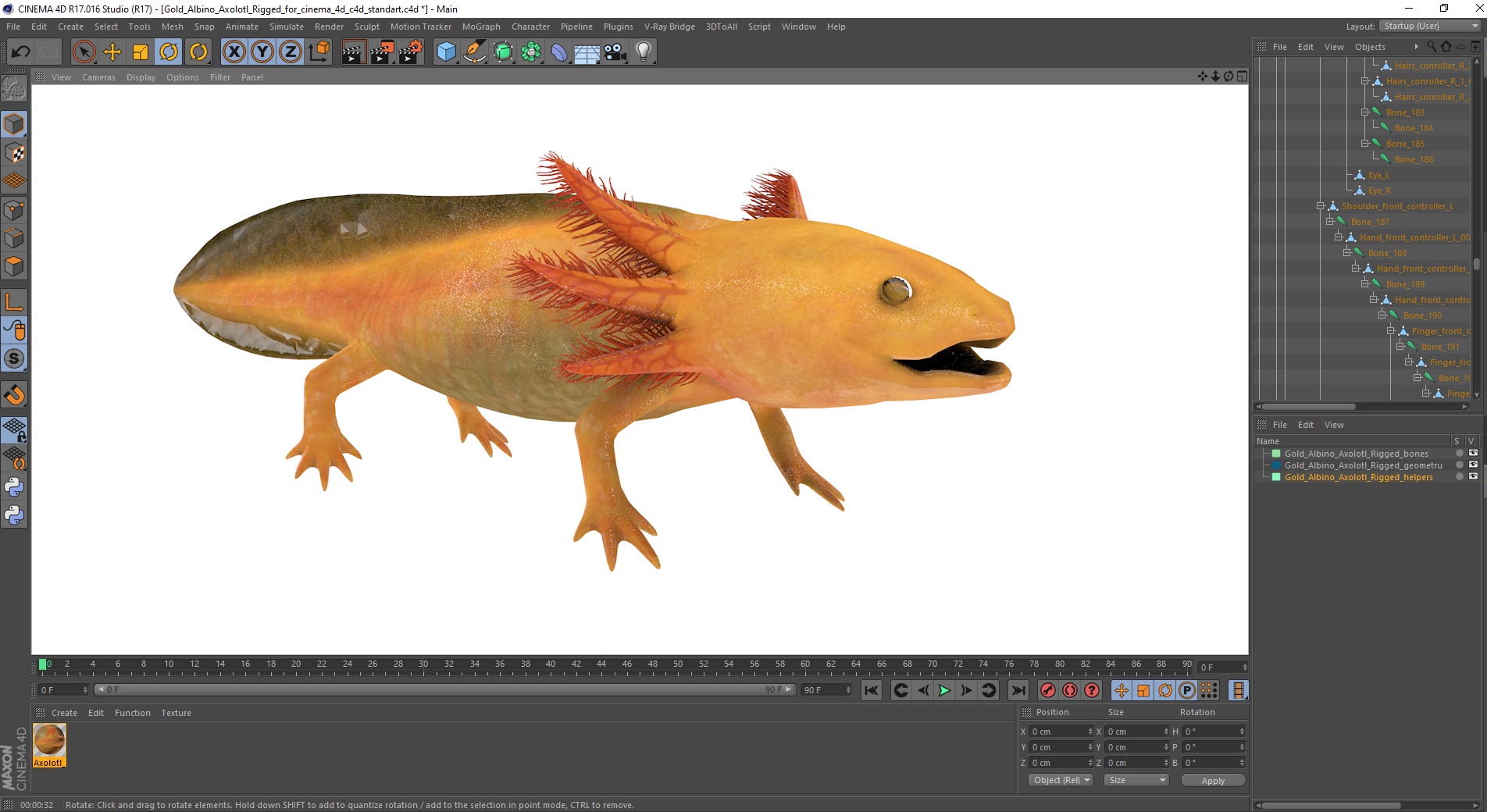Add a Cube primitive object
1487x812 pixels.
446,52
